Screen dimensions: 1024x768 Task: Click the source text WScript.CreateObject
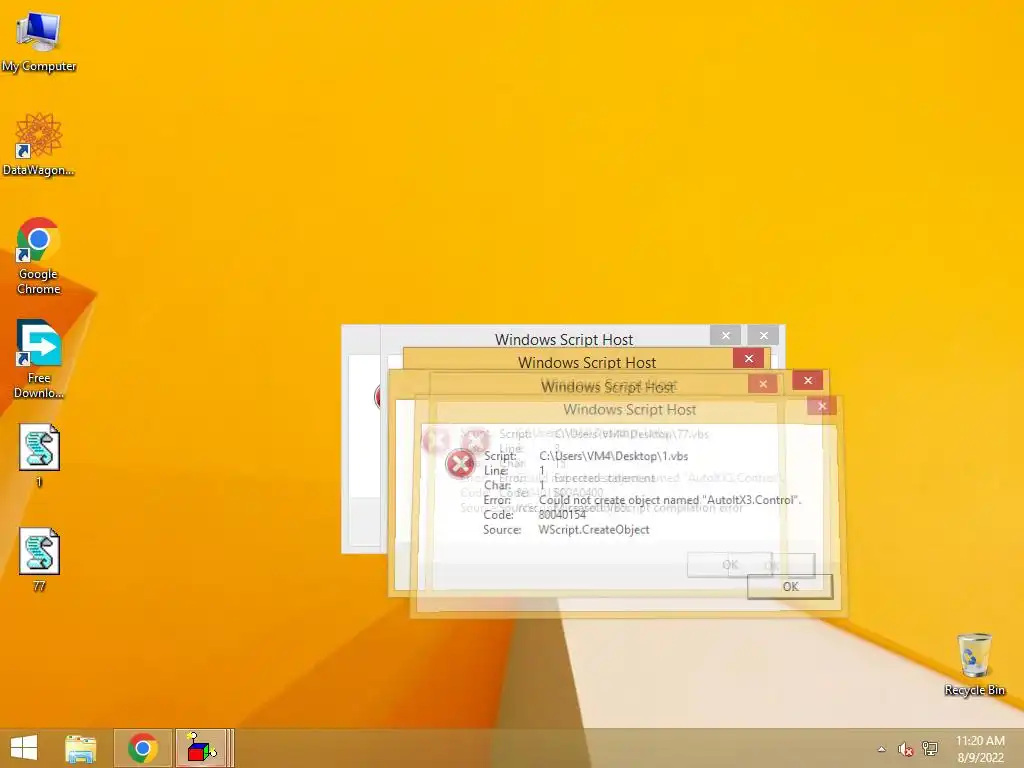pyautogui.click(x=594, y=530)
